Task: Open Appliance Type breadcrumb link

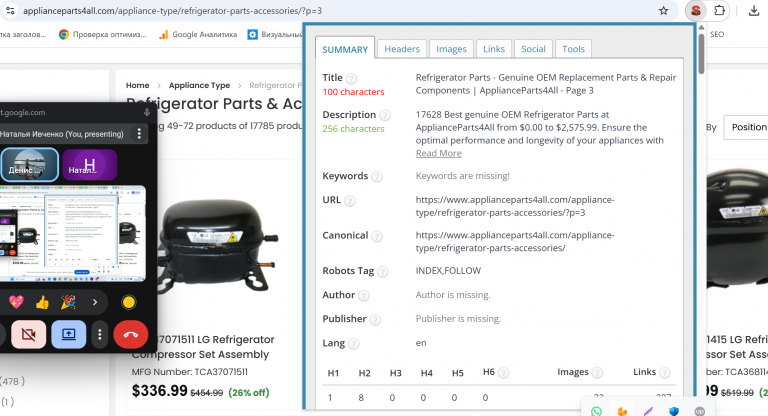Action: (x=199, y=85)
